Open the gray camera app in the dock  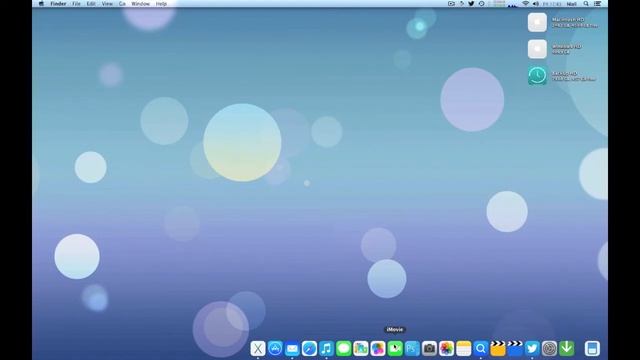429,349
